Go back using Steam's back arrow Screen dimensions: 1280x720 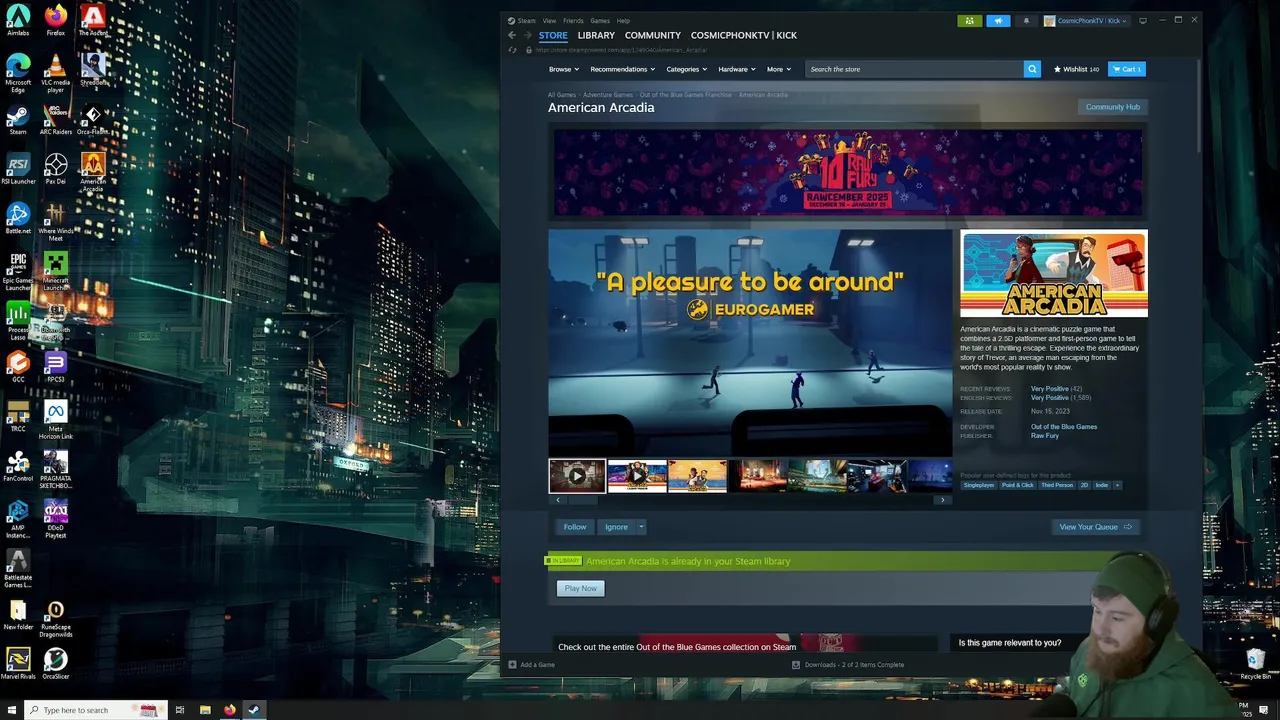(x=512, y=35)
